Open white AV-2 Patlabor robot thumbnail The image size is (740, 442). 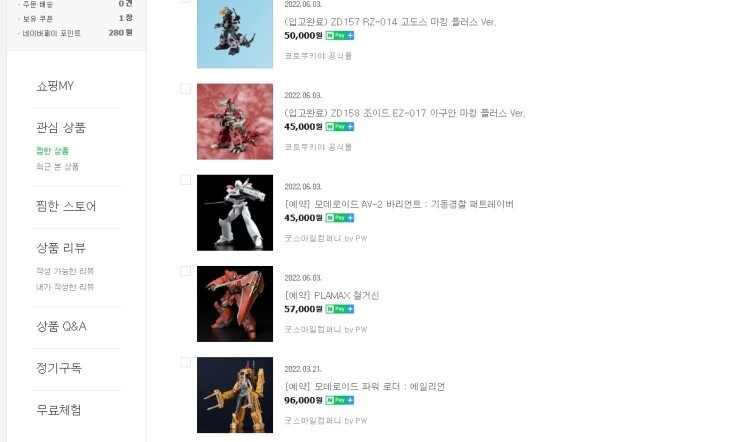pyautogui.click(x=235, y=213)
